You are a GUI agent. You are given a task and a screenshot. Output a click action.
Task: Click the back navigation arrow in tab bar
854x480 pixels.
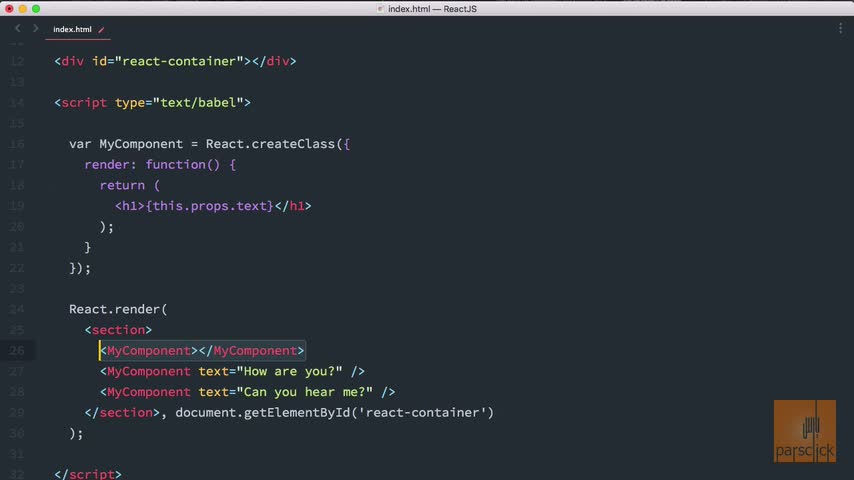[x=17, y=28]
